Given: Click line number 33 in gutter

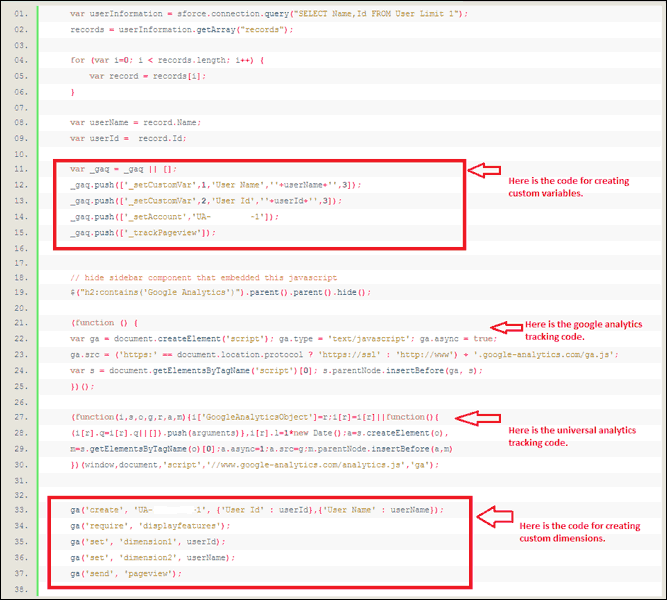Looking at the screenshot, I should point(21,509).
